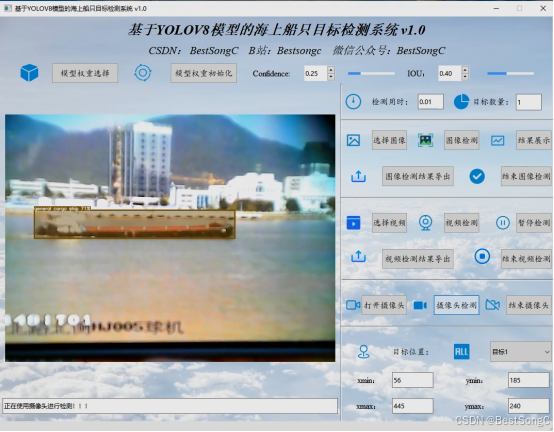Viewport: 554px width, 432px height.
Task: Decrease IOU with spinner down arrow
Action: click(x=465, y=77)
